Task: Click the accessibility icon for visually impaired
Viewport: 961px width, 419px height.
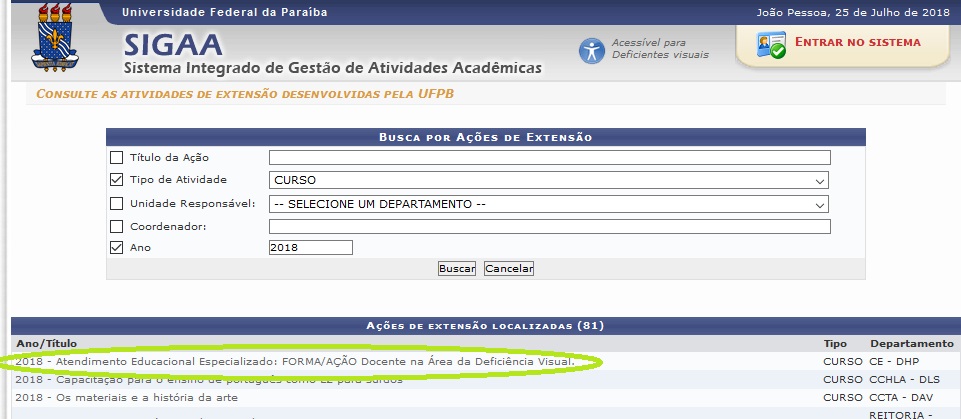Action: 592,50
